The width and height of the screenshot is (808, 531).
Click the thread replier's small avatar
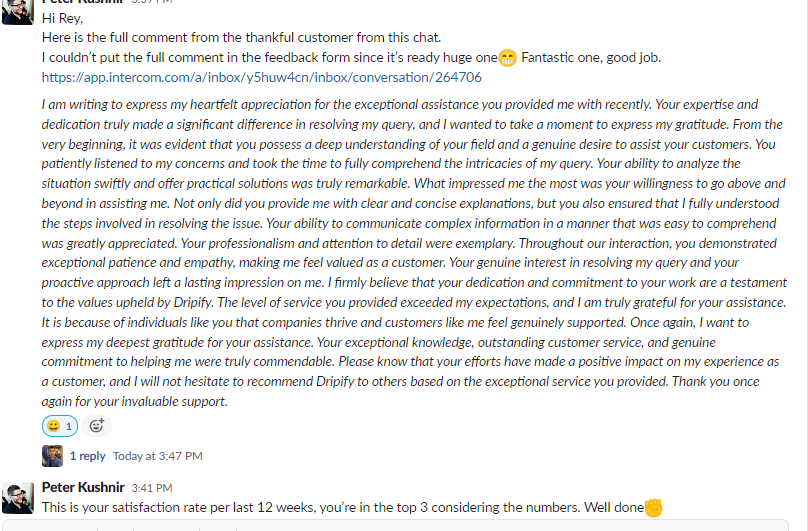click(x=53, y=456)
